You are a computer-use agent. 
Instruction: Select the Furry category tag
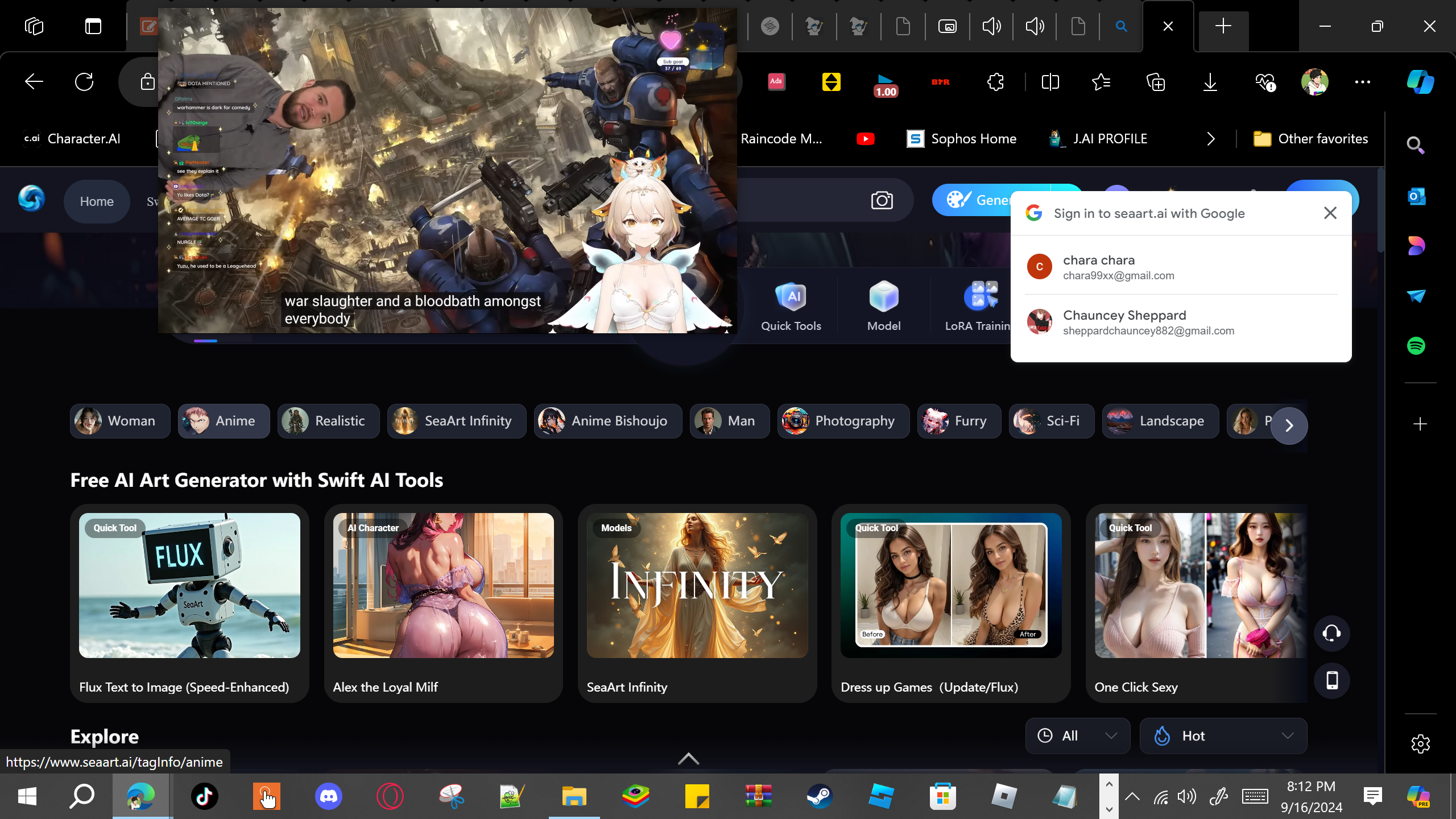pyautogui.click(x=959, y=421)
